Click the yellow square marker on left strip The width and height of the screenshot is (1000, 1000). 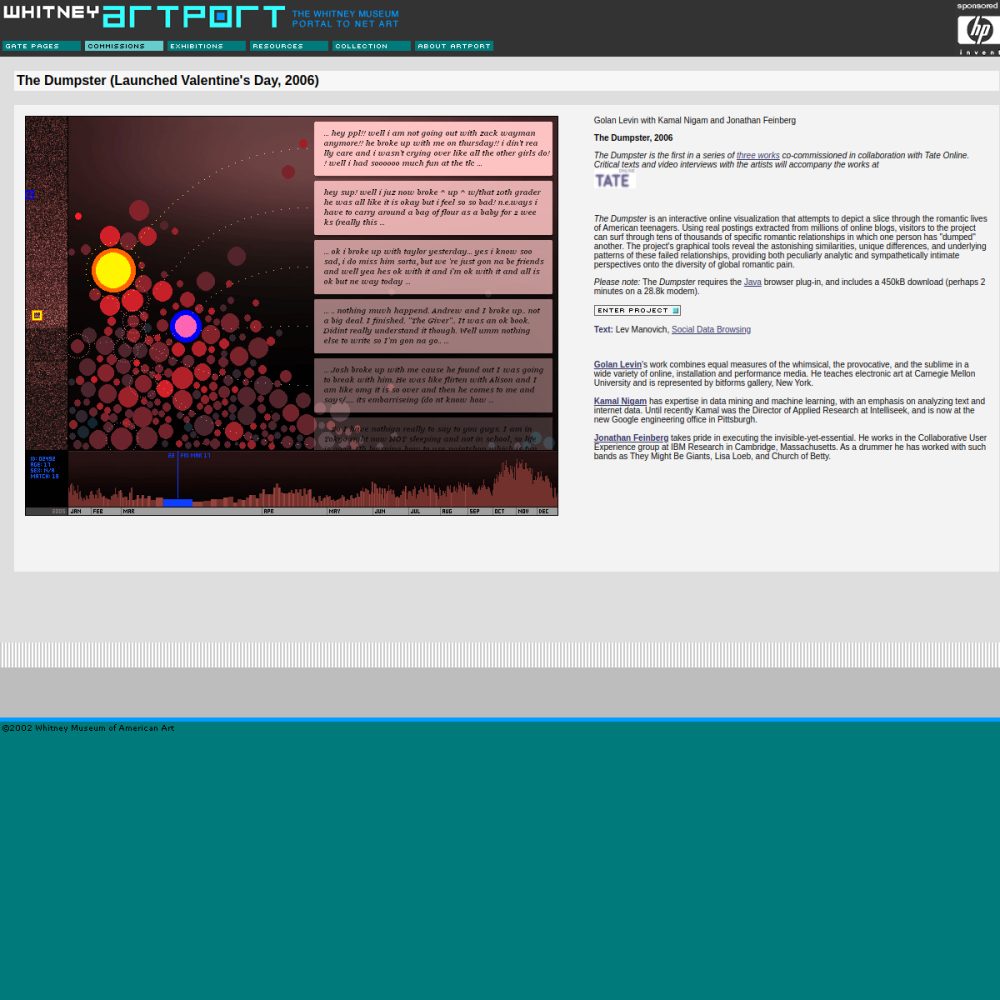click(x=37, y=315)
